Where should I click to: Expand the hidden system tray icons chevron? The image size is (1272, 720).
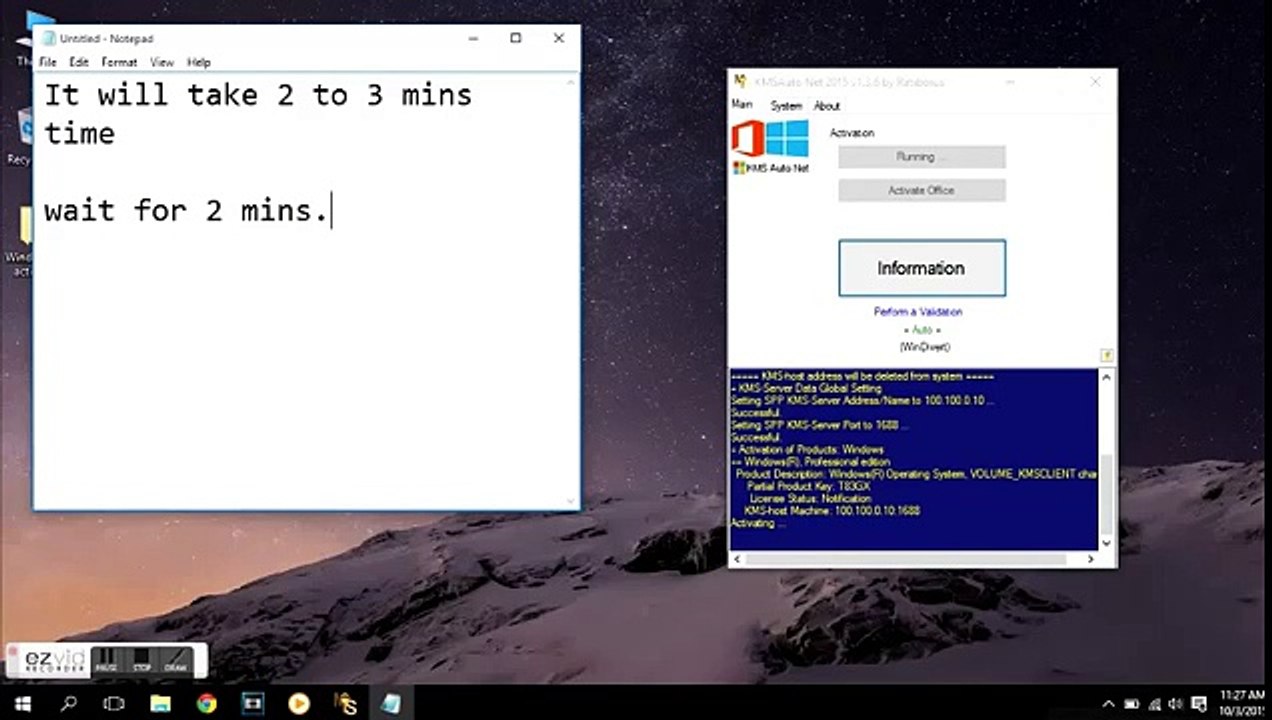(x=1110, y=704)
